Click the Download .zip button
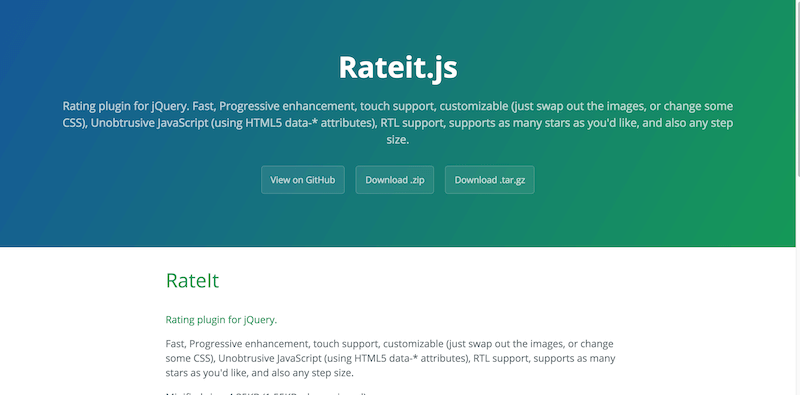This screenshot has height=395, width=800. [x=394, y=180]
